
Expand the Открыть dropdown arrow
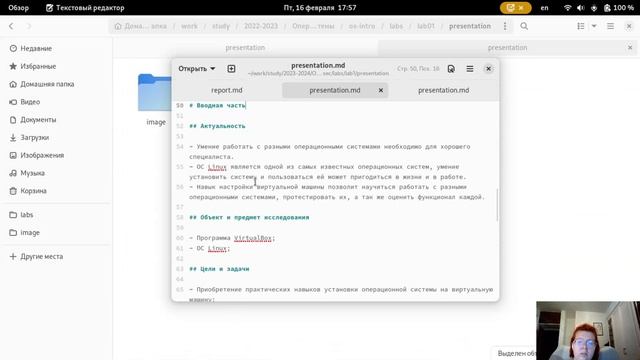213,69
